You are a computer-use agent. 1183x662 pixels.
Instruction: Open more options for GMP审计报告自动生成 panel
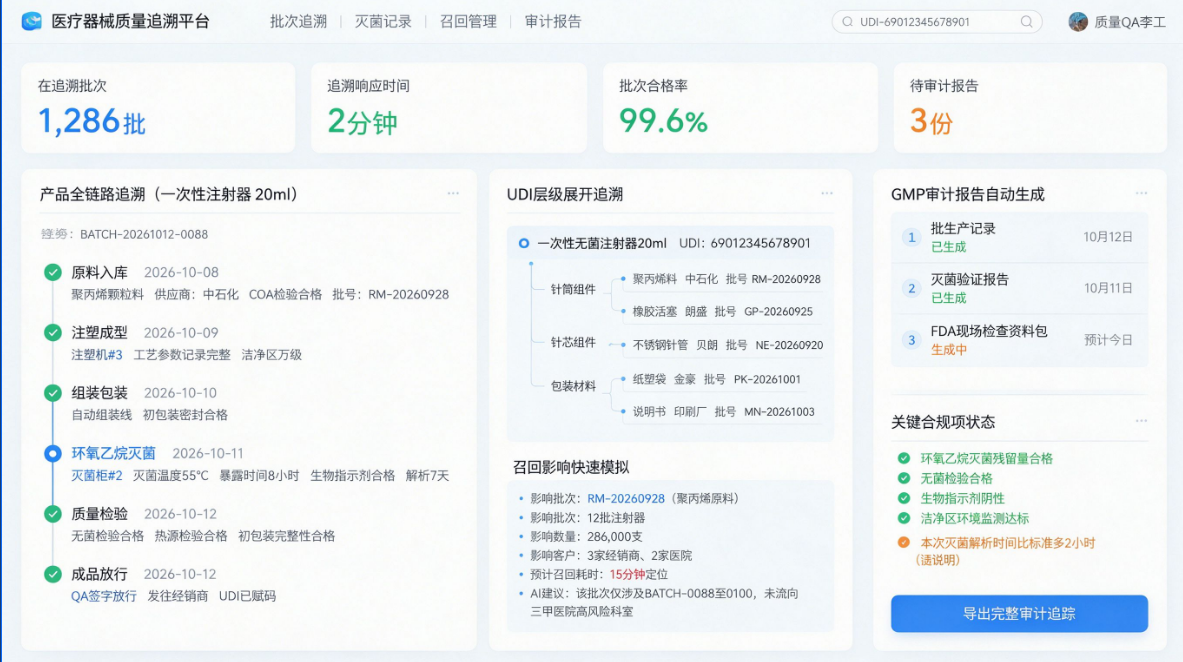point(1141,193)
